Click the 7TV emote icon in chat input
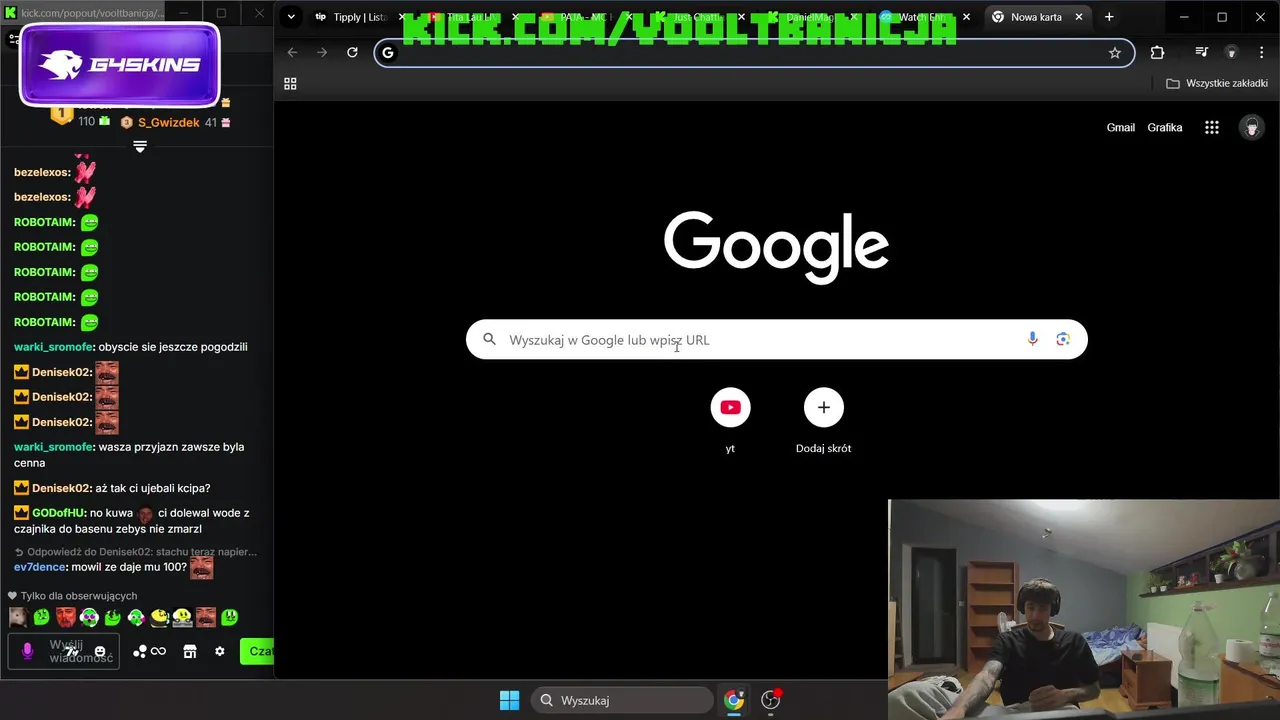Screen dimensions: 1280x720 (72, 652)
